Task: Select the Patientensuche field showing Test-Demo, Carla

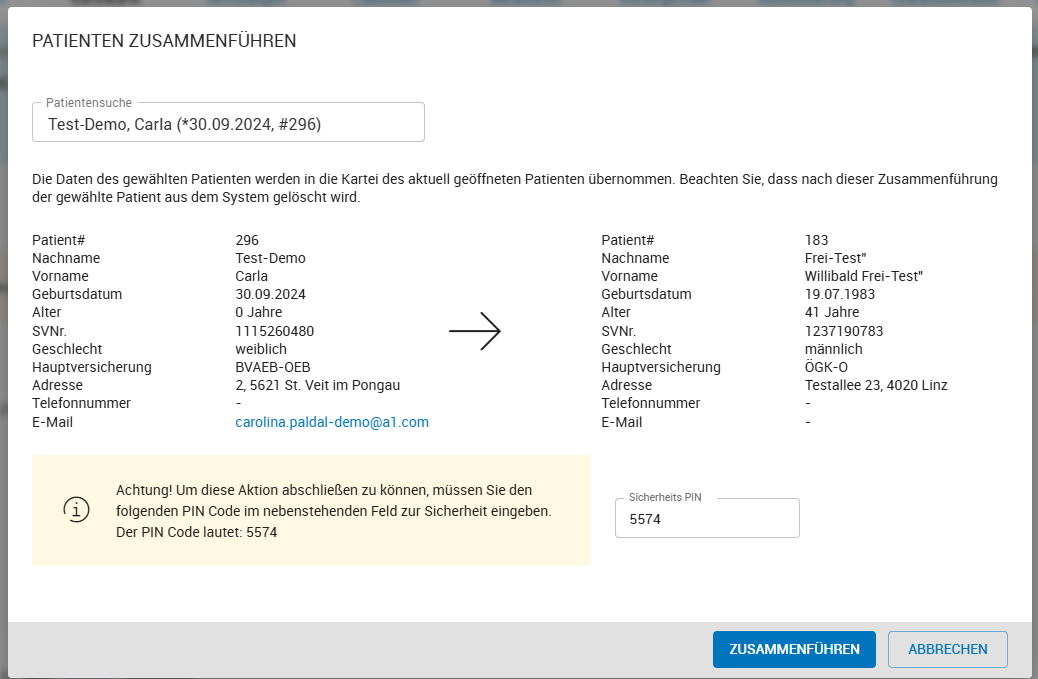Action: tap(228, 121)
